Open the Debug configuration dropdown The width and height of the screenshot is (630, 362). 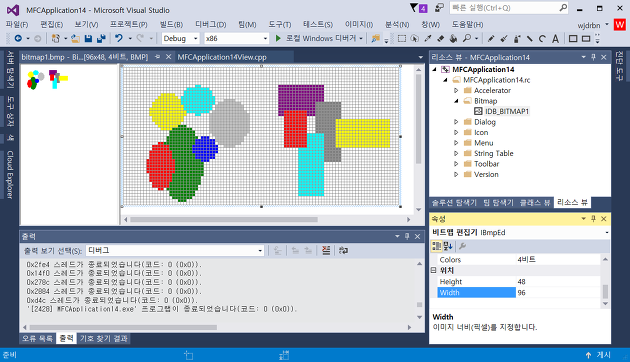(180, 38)
